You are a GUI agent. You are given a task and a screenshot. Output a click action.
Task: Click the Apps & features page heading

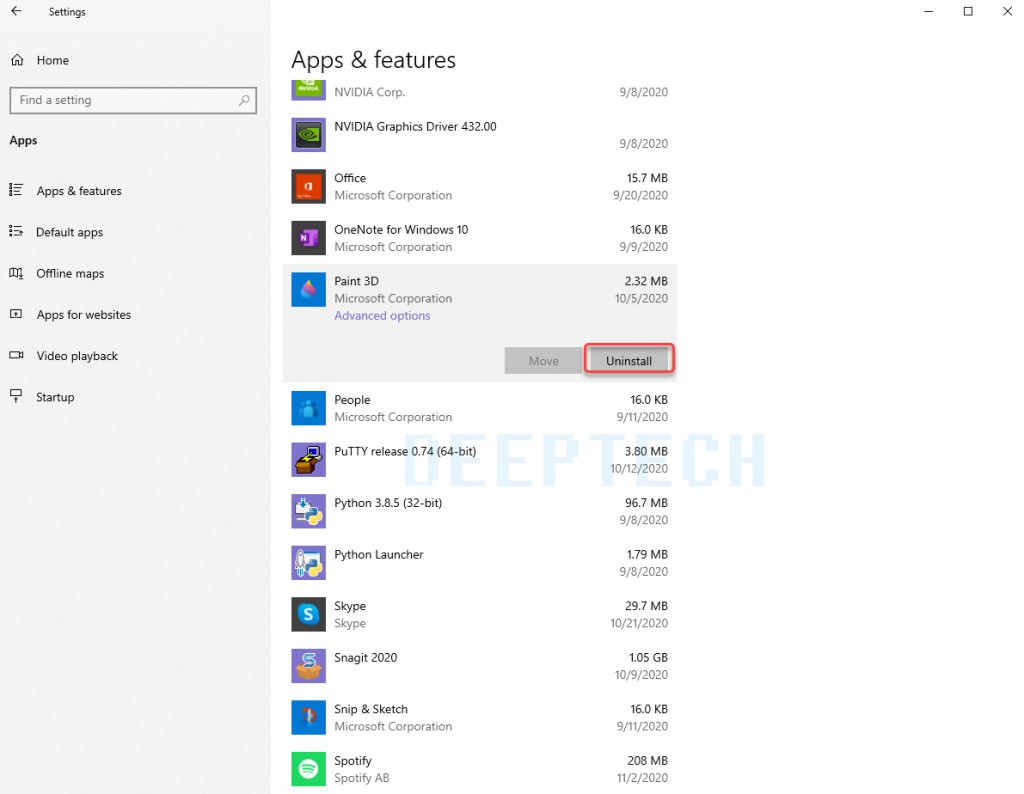pos(374,60)
